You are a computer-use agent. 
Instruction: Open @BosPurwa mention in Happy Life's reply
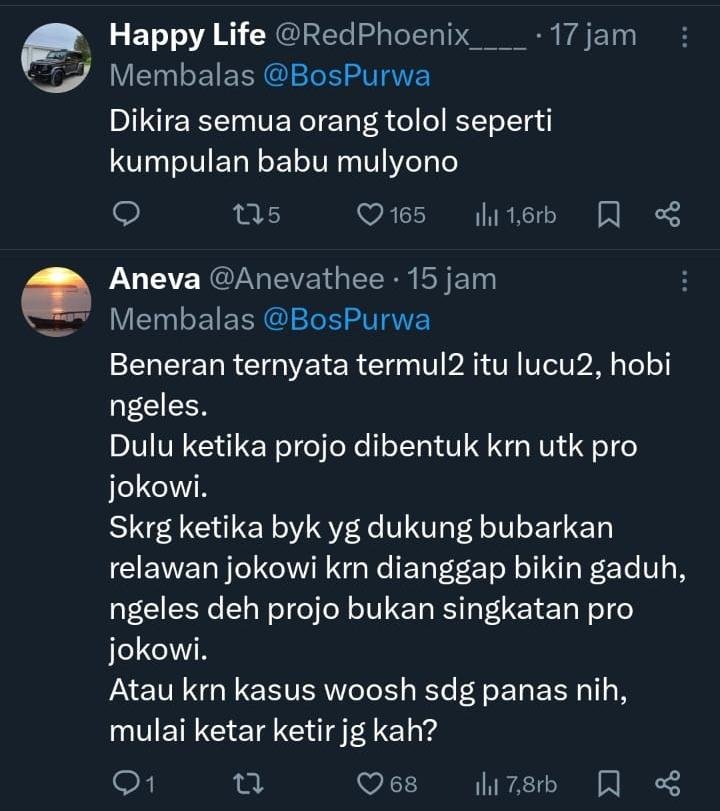click(347, 75)
